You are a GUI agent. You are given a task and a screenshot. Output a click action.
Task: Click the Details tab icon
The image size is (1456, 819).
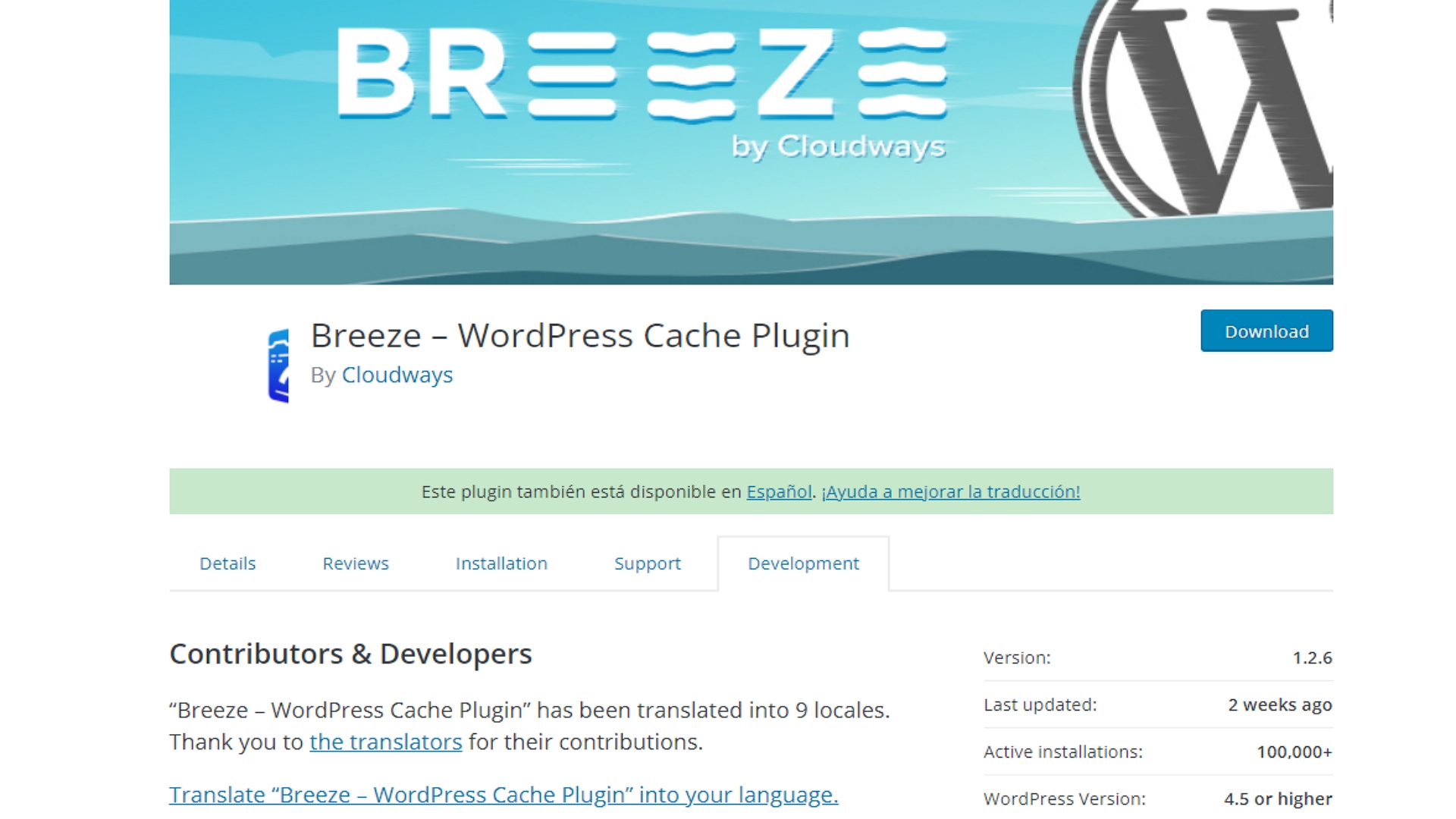point(227,562)
